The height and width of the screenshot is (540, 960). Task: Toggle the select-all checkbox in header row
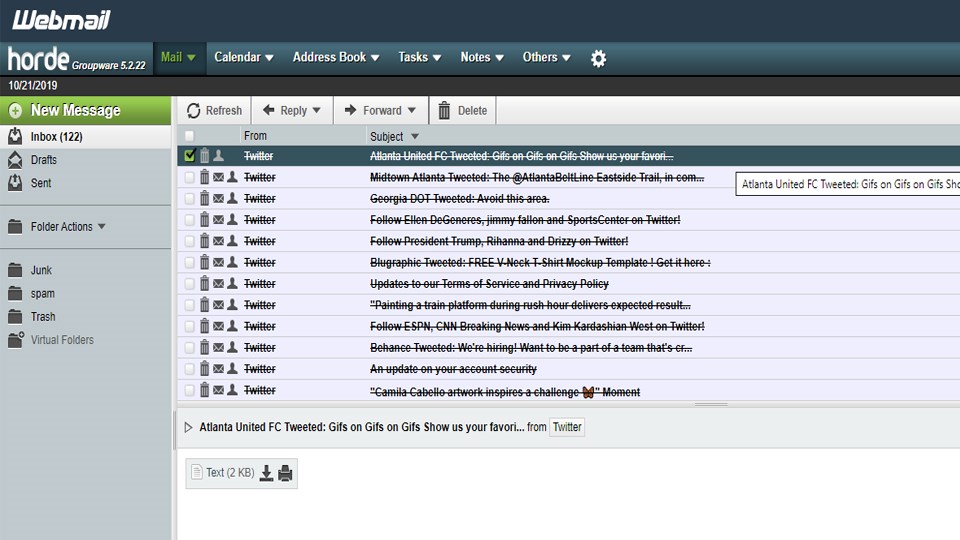point(190,136)
